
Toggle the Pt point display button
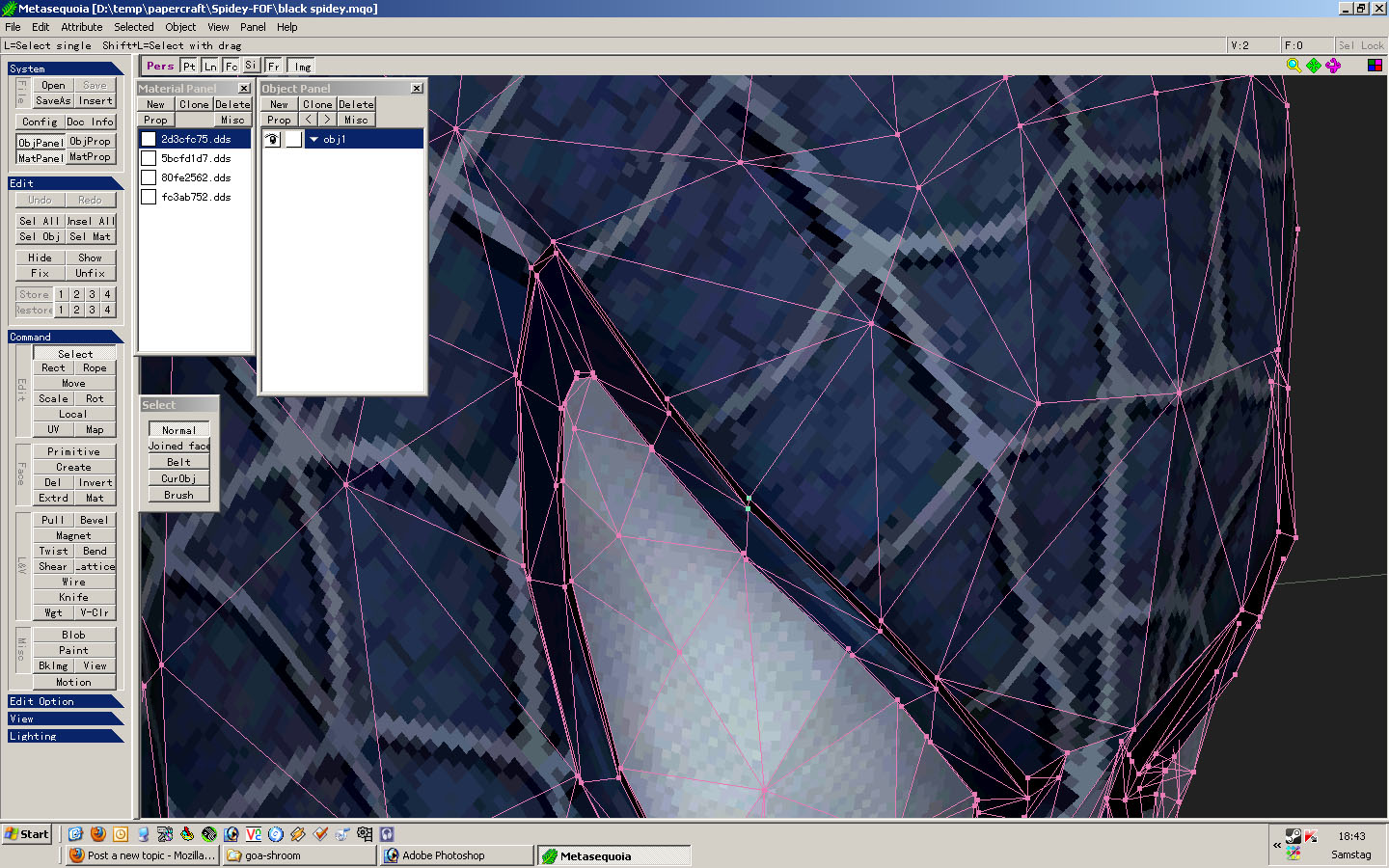pyautogui.click(x=189, y=66)
